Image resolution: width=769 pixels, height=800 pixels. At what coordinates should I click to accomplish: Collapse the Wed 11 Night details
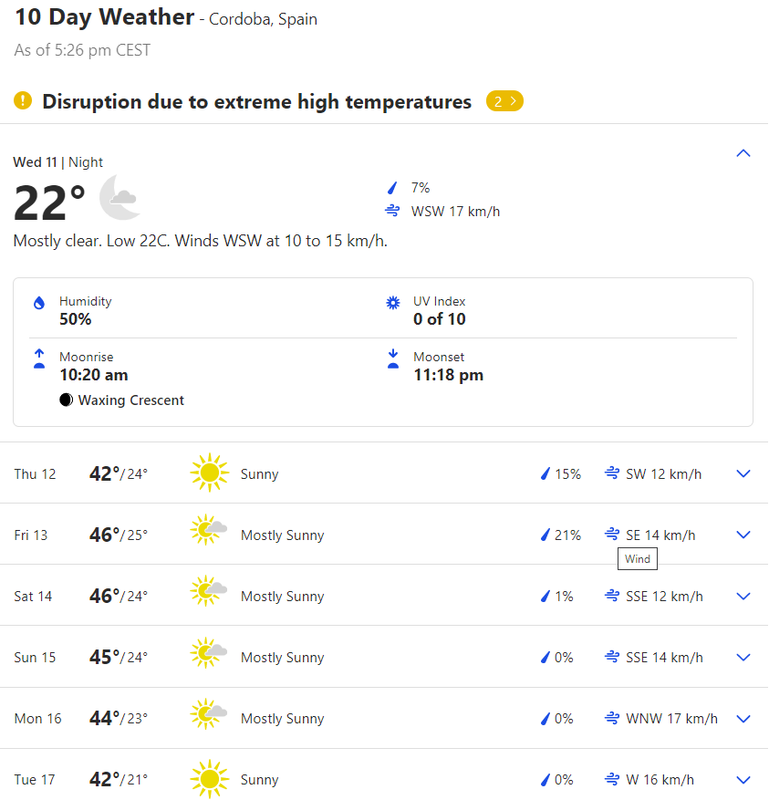click(743, 153)
